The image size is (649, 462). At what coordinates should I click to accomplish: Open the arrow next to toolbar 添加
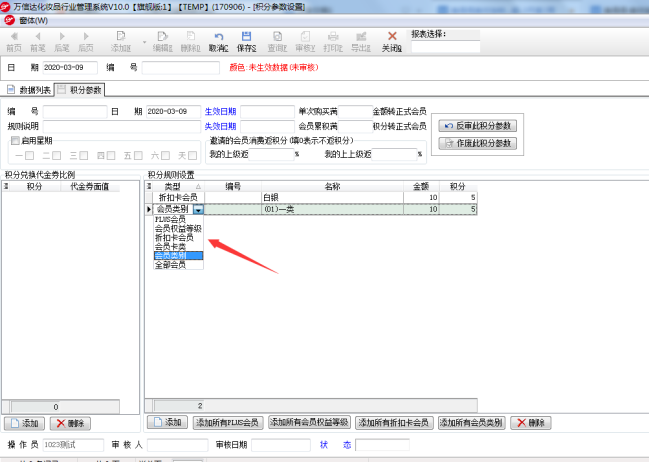[x=144, y=42]
